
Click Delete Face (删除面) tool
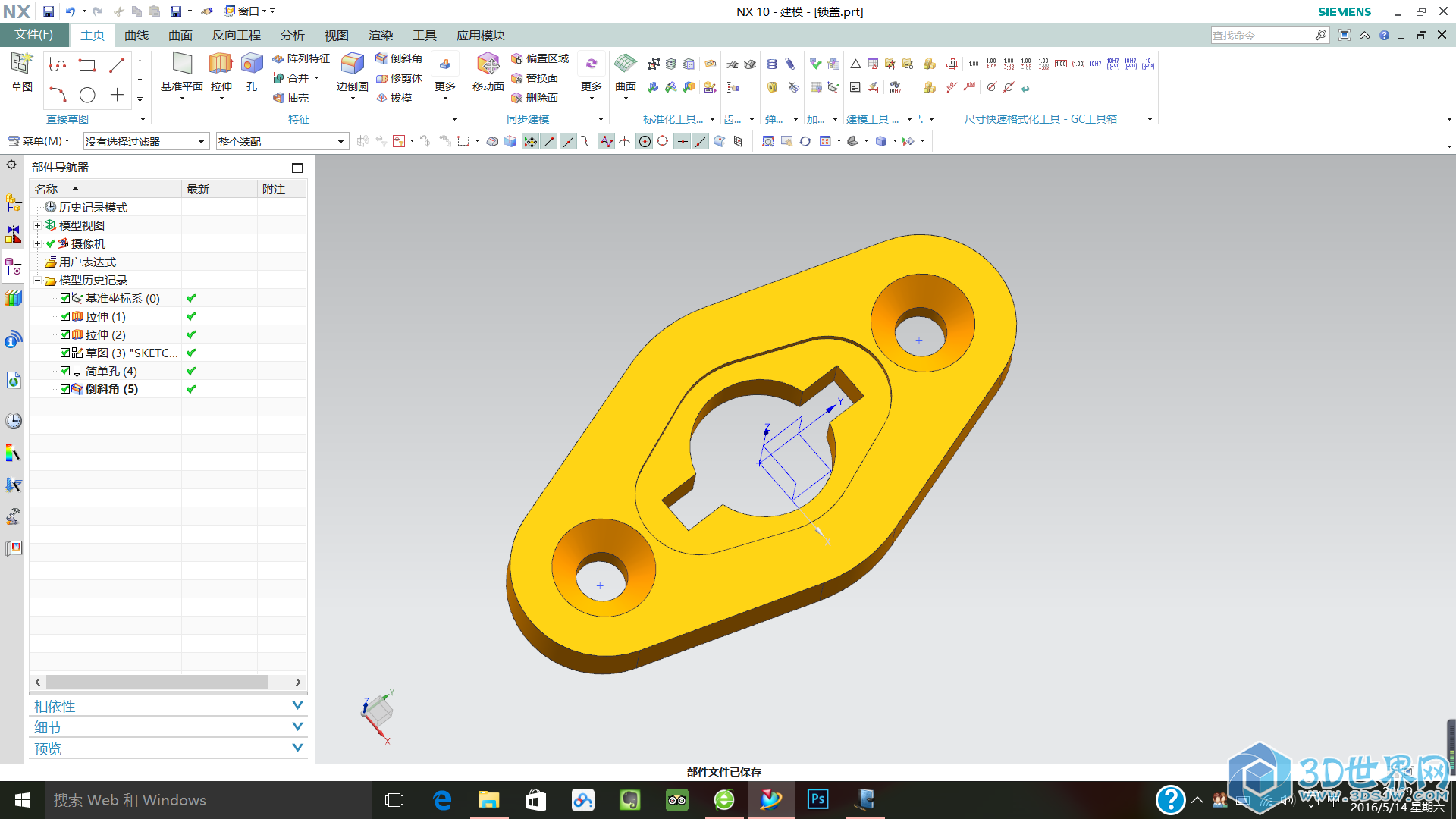(x=534, y=98)
